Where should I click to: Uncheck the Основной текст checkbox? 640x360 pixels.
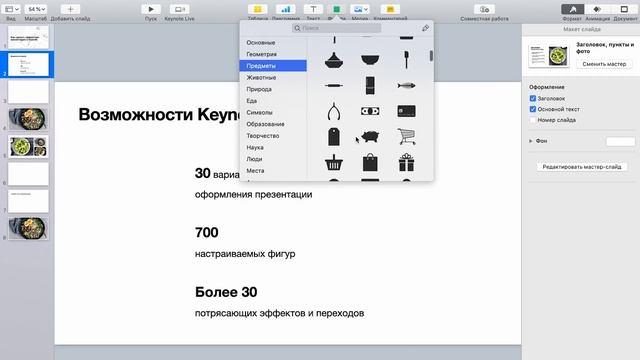[533, 109]
